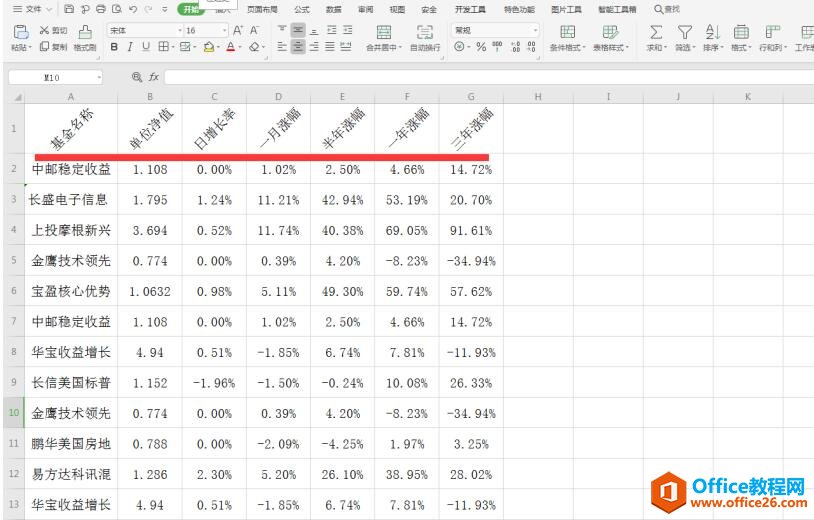Switch to 数据 (Data) tab

point(334,9)
